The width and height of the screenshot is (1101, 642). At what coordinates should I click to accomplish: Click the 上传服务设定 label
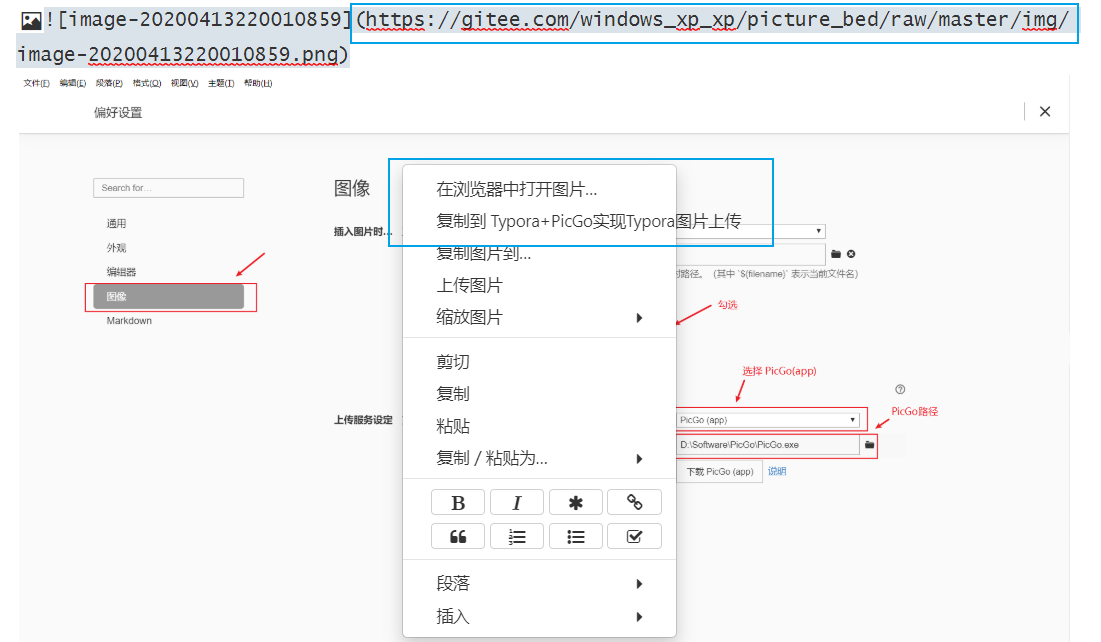[363, 420]
